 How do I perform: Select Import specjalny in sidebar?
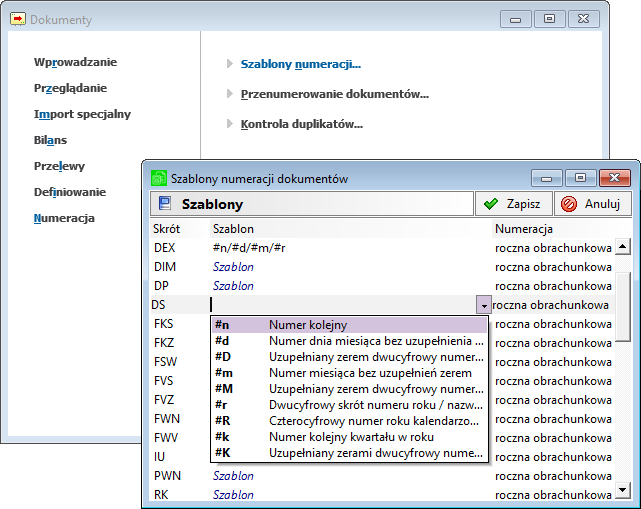[82, 114]
